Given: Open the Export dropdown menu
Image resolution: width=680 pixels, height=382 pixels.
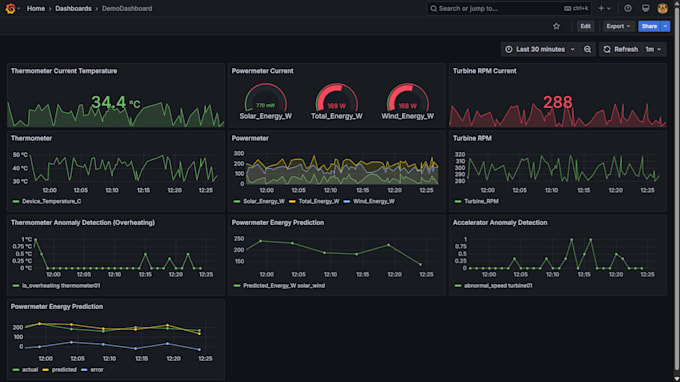Looking at the screenshot, I should click(x=618, y=26).
